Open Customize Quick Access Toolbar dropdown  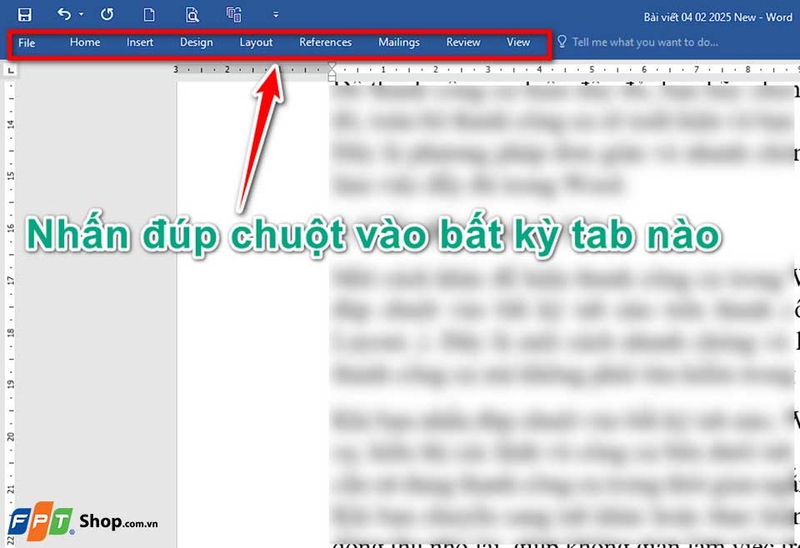tap(276, 15)
